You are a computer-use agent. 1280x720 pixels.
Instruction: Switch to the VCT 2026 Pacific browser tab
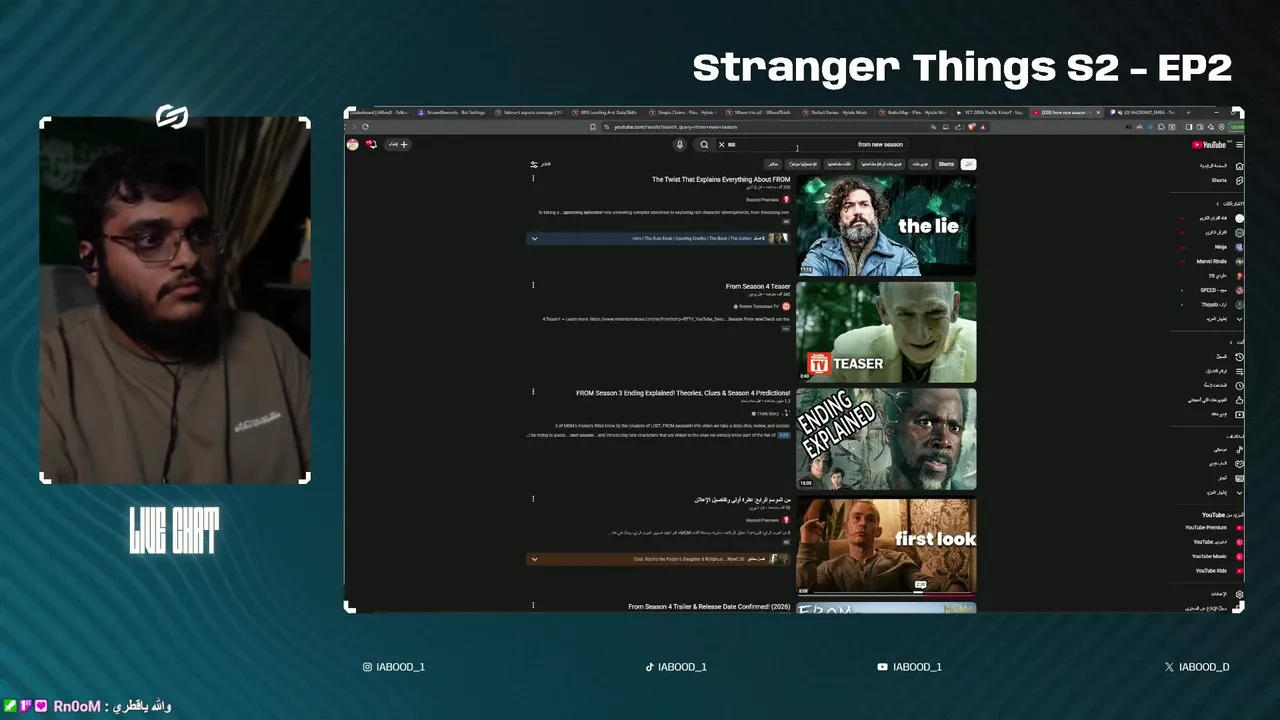[990, 113]
